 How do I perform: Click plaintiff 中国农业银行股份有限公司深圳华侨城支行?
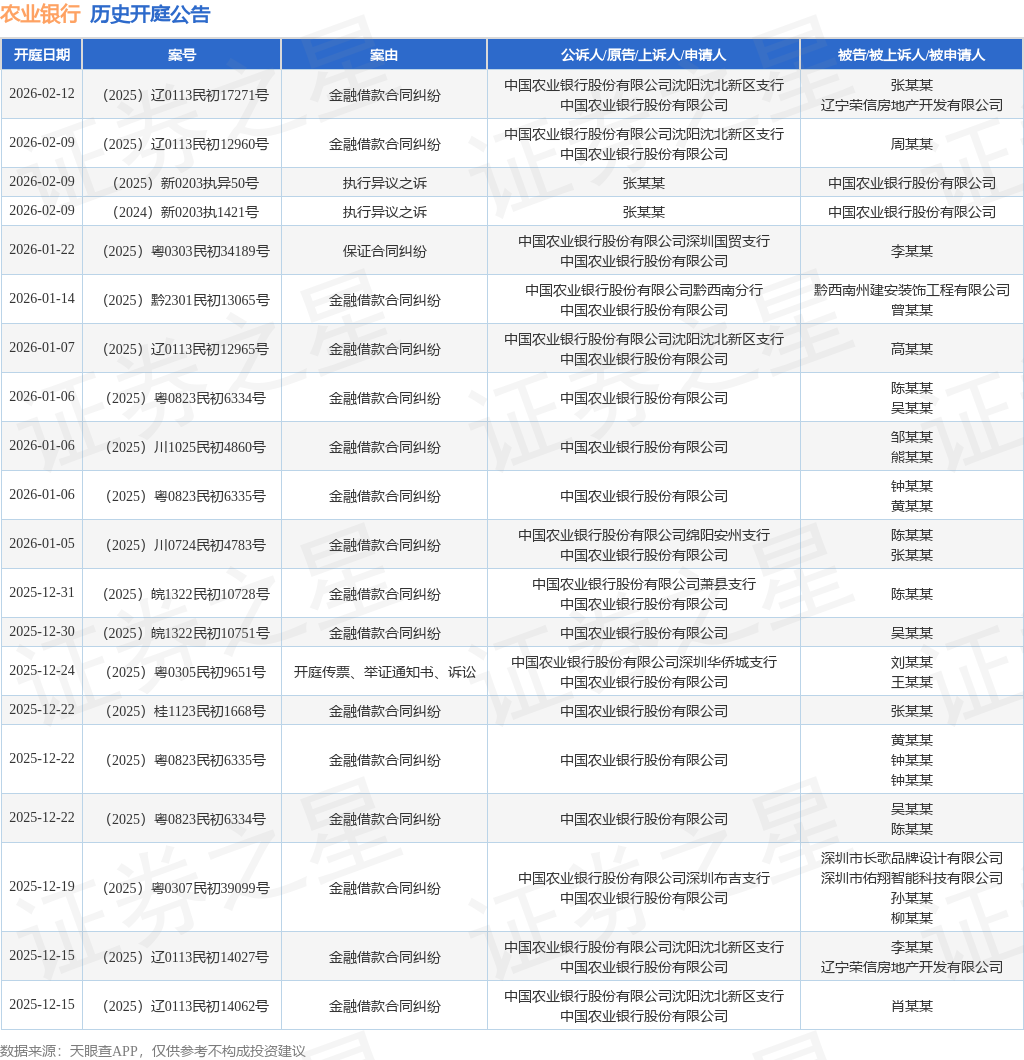(643, 662)
